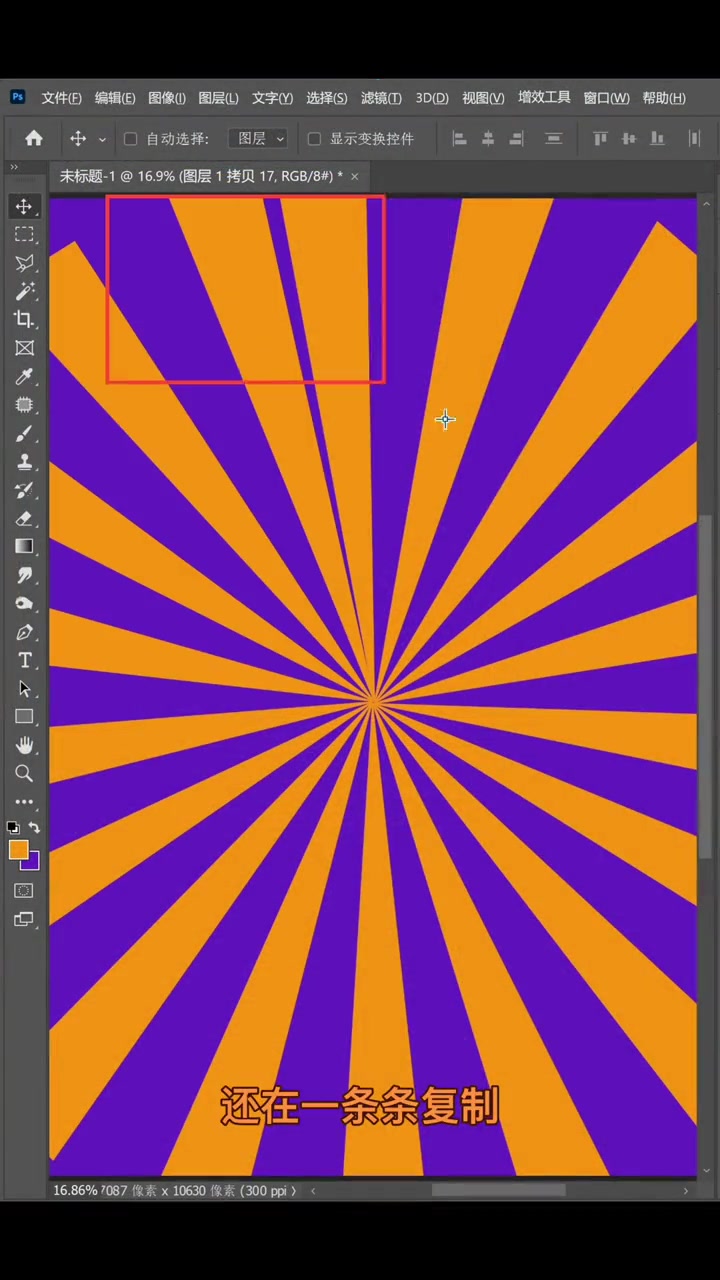Click the Home button in options bar
The width and height of the screenshot is (720, 1280).
tap(34, 139)
